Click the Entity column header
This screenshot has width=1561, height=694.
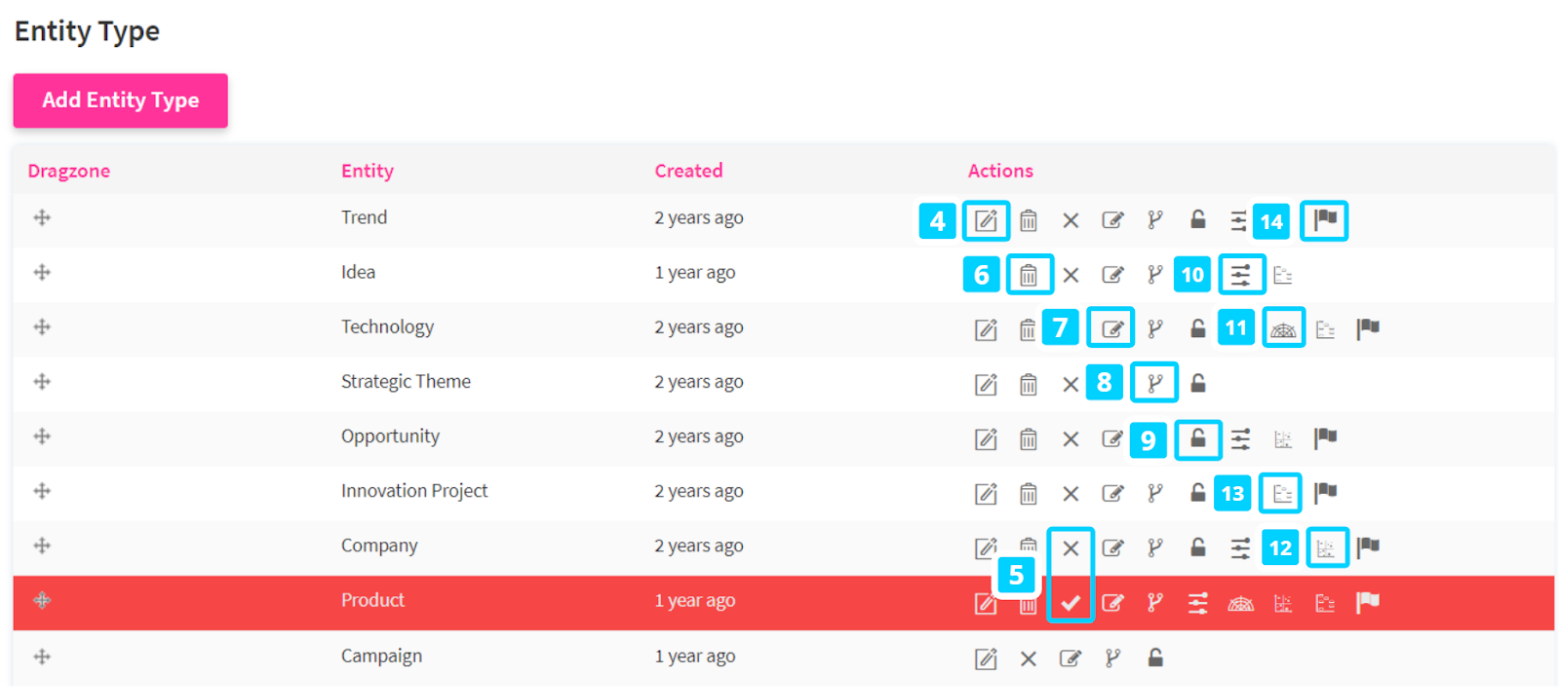(x=367, y=171)
